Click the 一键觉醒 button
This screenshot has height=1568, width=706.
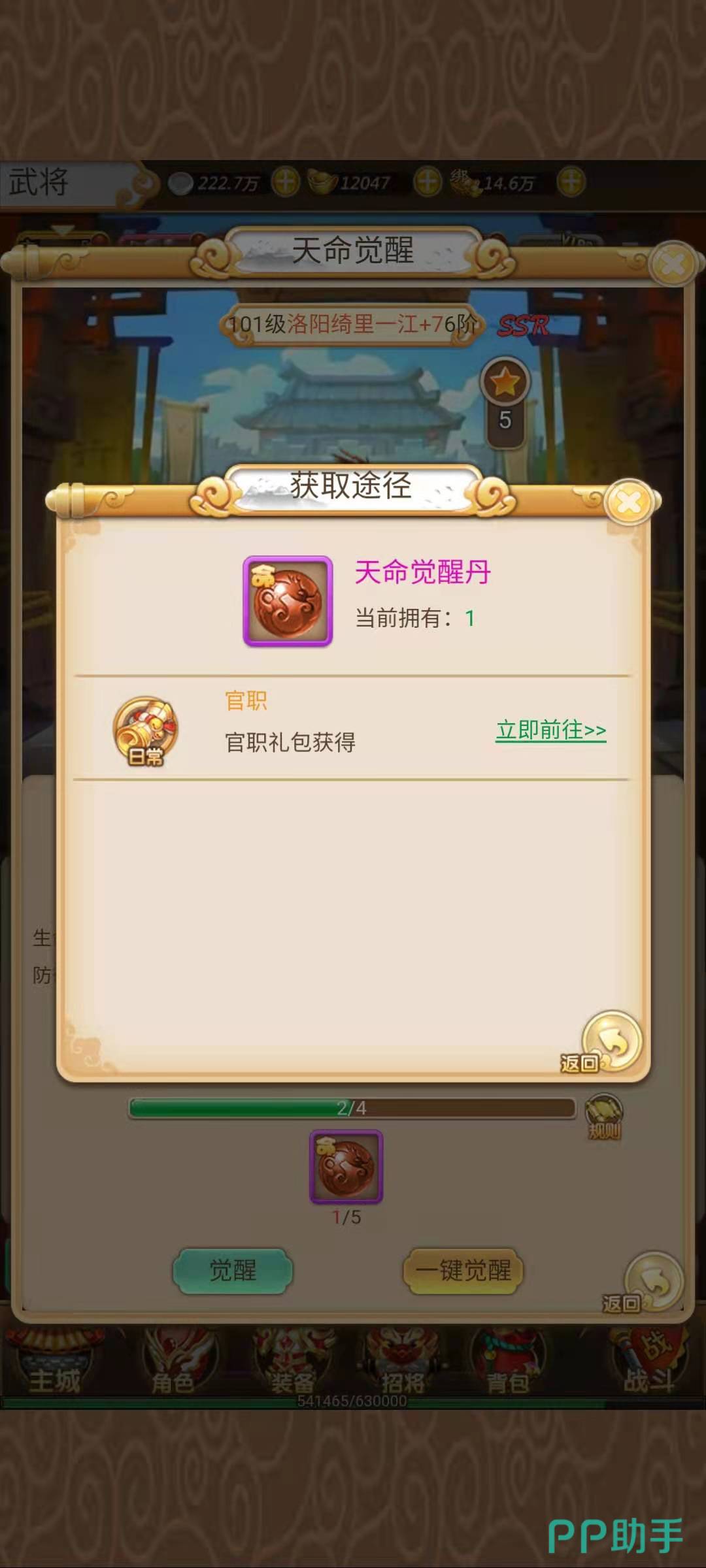click(x=463, y=1271)
